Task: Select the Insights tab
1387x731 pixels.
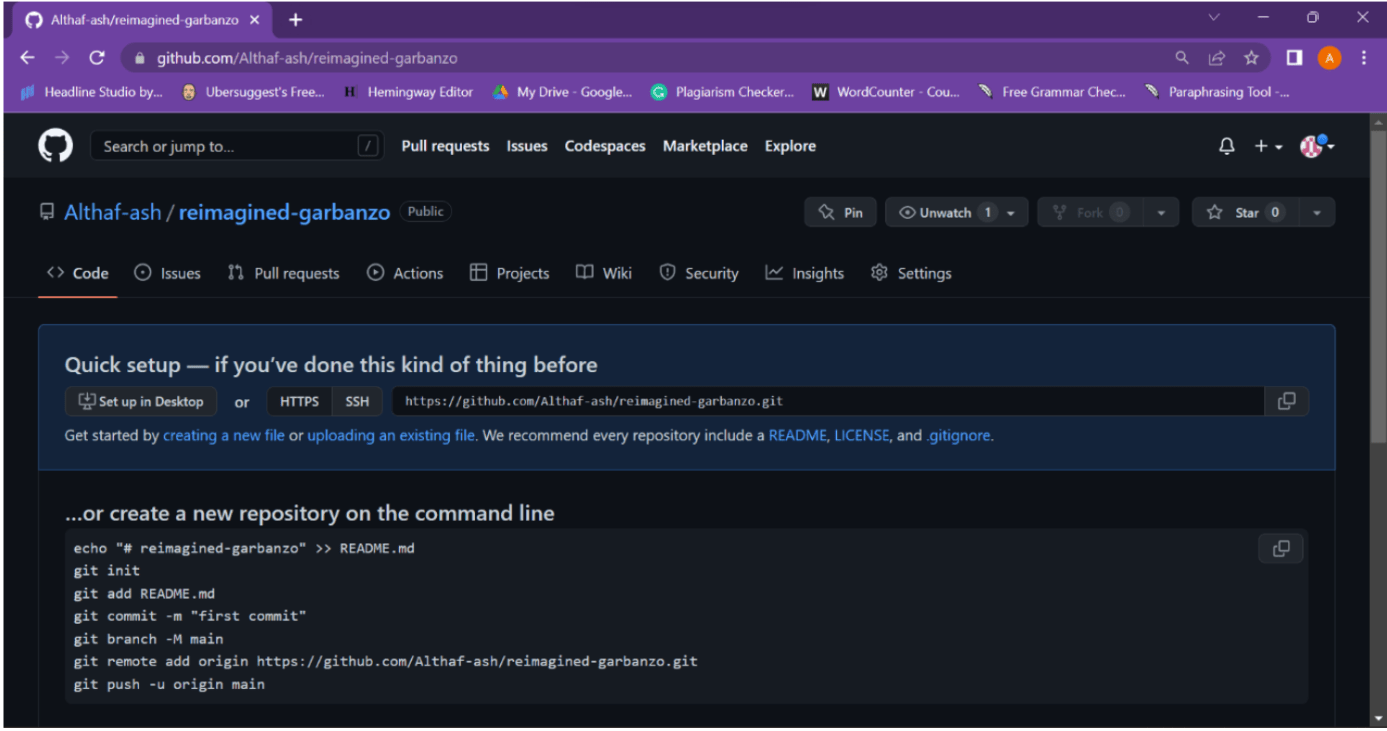Action: (x=805, y=273)
